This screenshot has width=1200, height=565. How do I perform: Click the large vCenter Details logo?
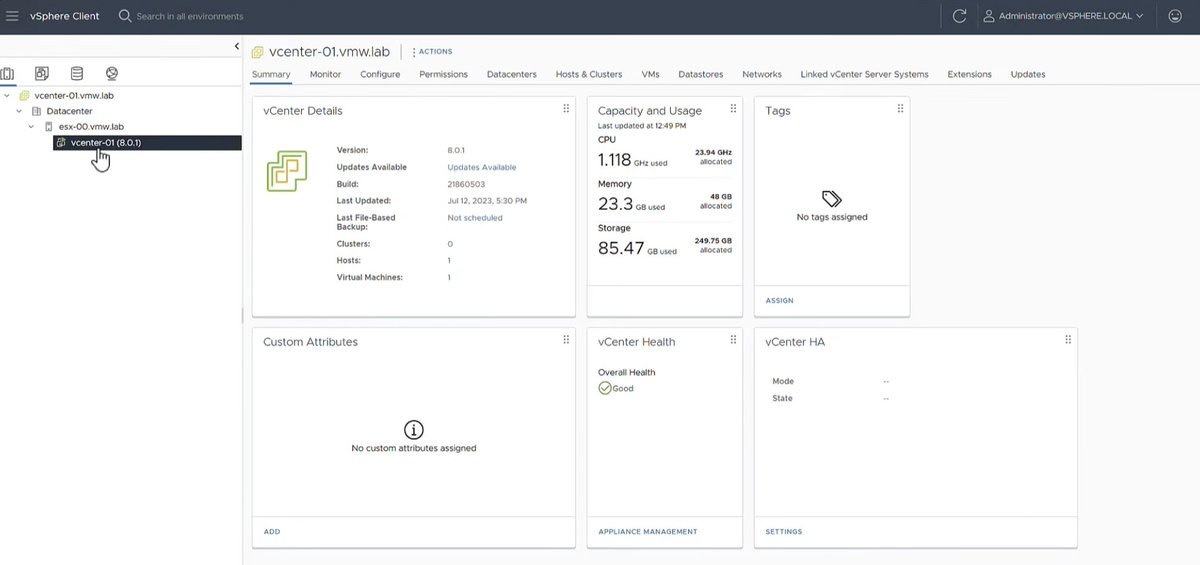coord(286,171)
